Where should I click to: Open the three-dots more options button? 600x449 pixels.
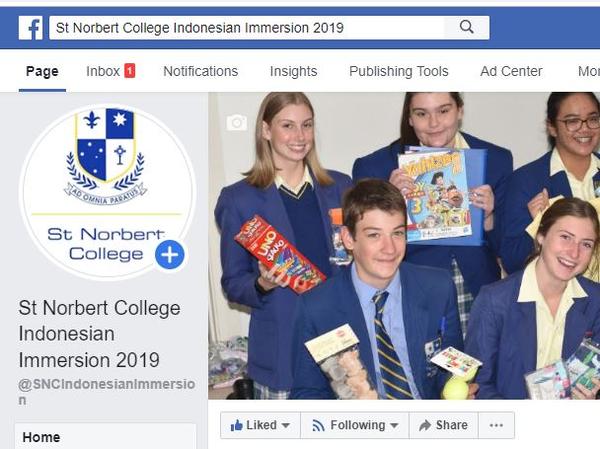coord(496,425)
